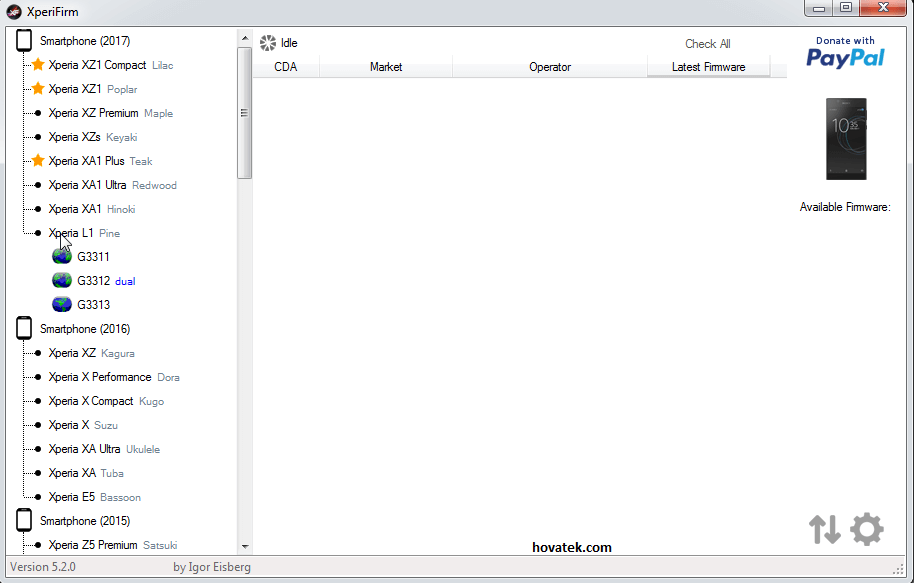This screenshot has height=583, width=914.
Task: Click the star icon for Xperia XA1 Plus
Action: click(38, 160)
